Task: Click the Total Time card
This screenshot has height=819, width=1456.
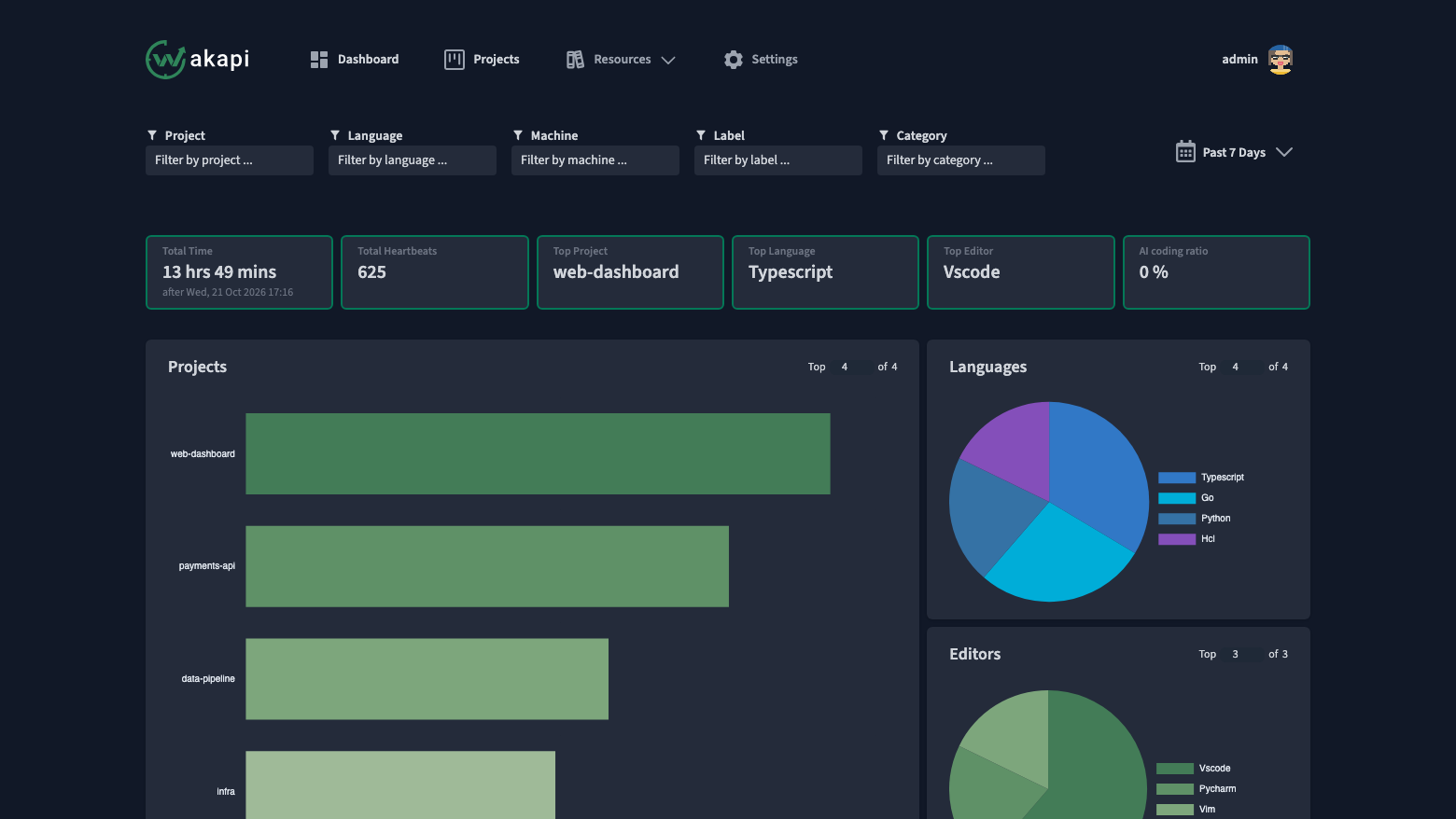Action: (x=239, y=272)
